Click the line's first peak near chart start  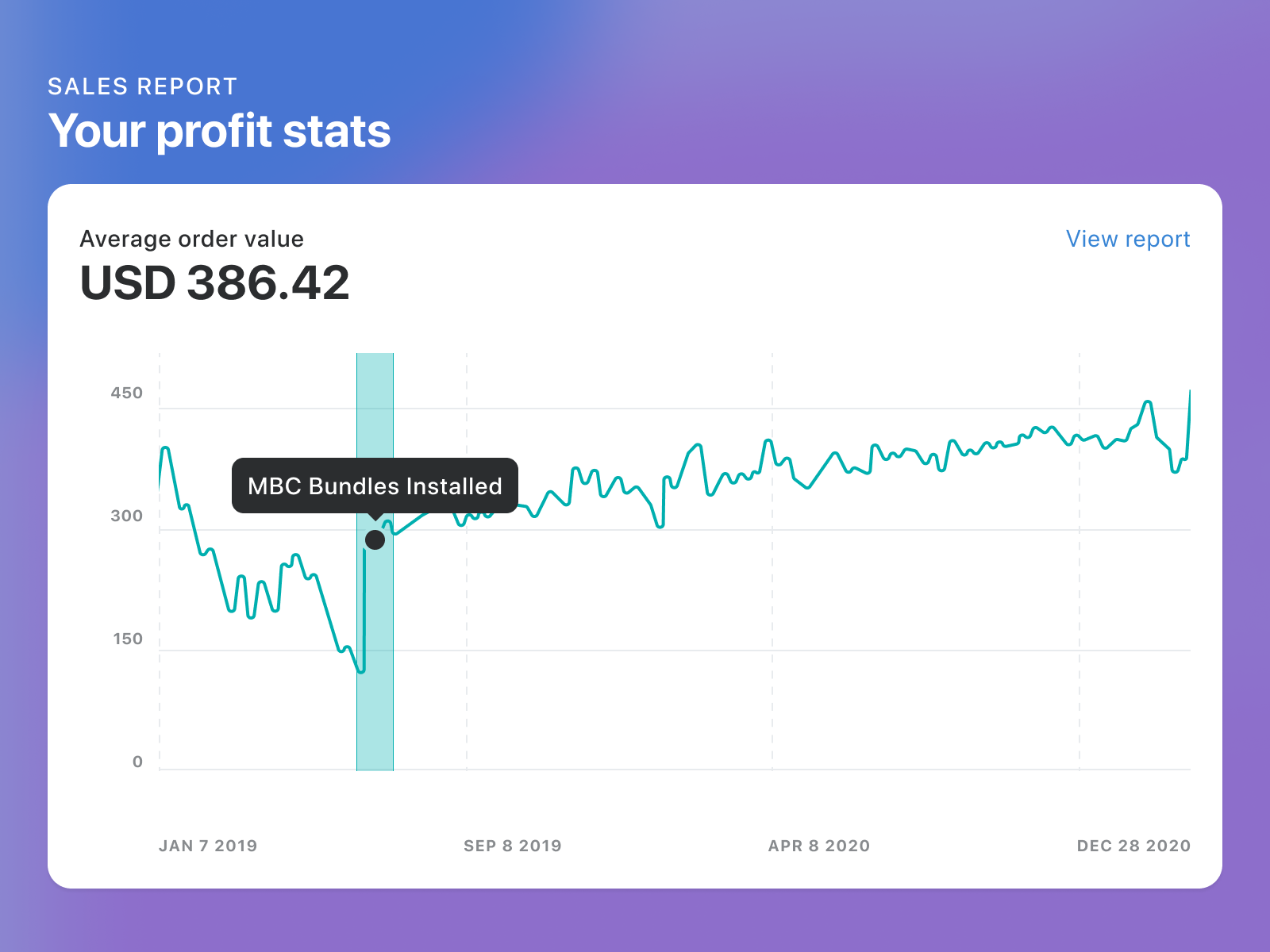(165, 448)
